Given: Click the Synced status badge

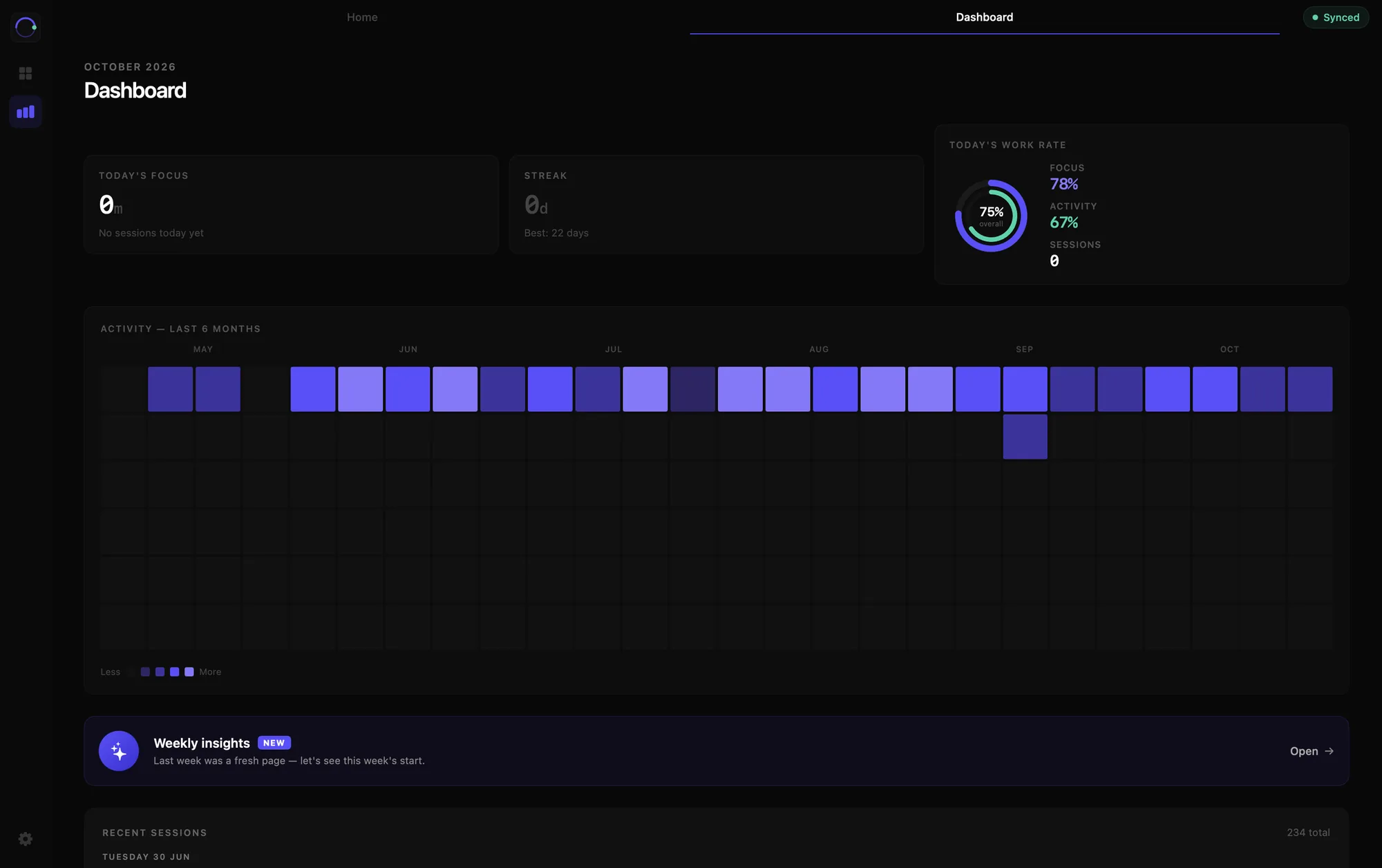Looking at the screenshot, I should pyautogui.click(x=1336, y=17).
